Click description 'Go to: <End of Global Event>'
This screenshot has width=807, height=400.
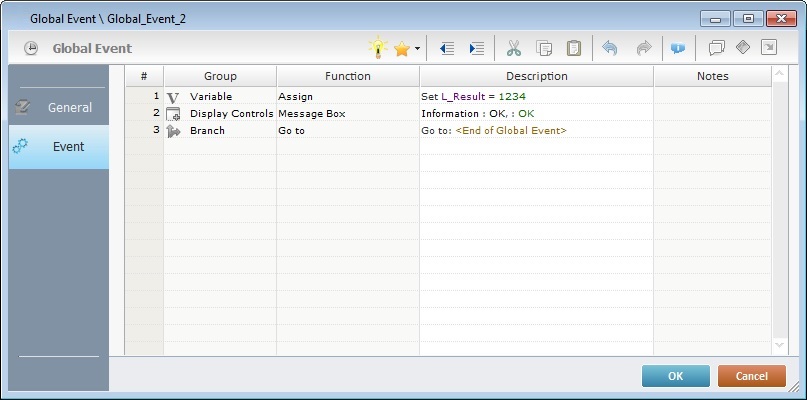tap(494, 131)
